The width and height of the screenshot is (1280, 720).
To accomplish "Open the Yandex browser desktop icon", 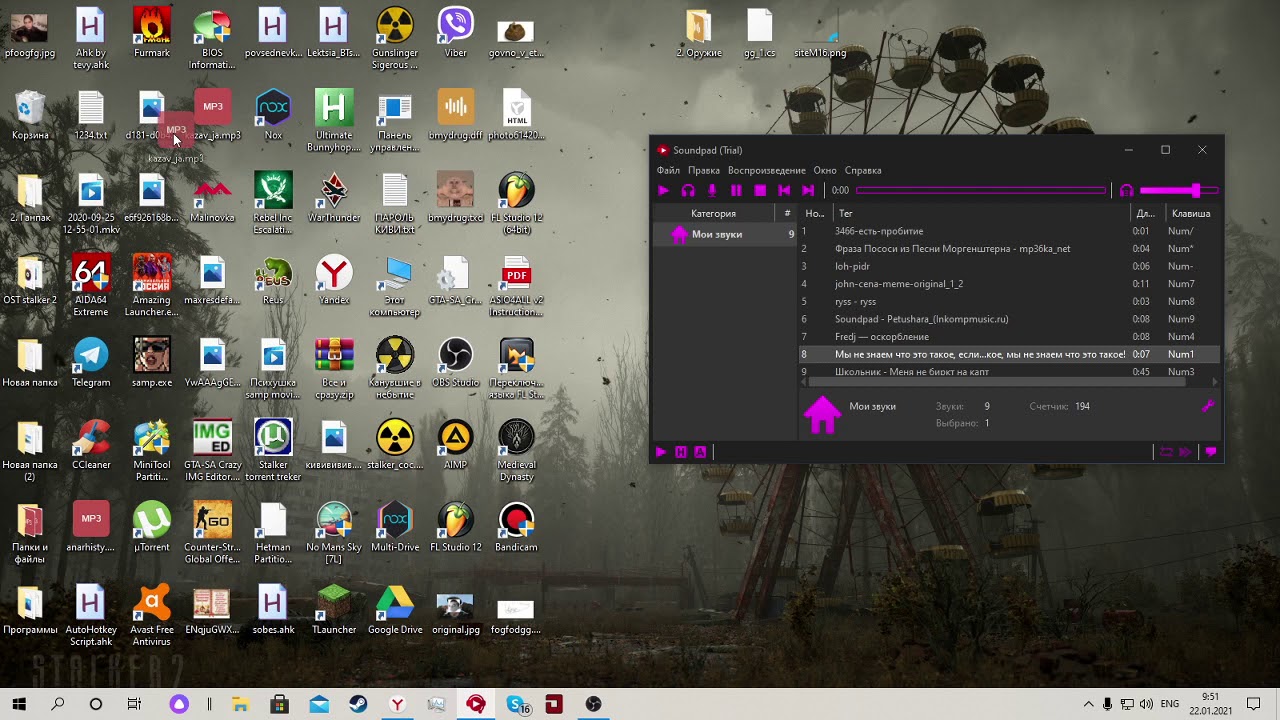I will (x=334, y=280).
